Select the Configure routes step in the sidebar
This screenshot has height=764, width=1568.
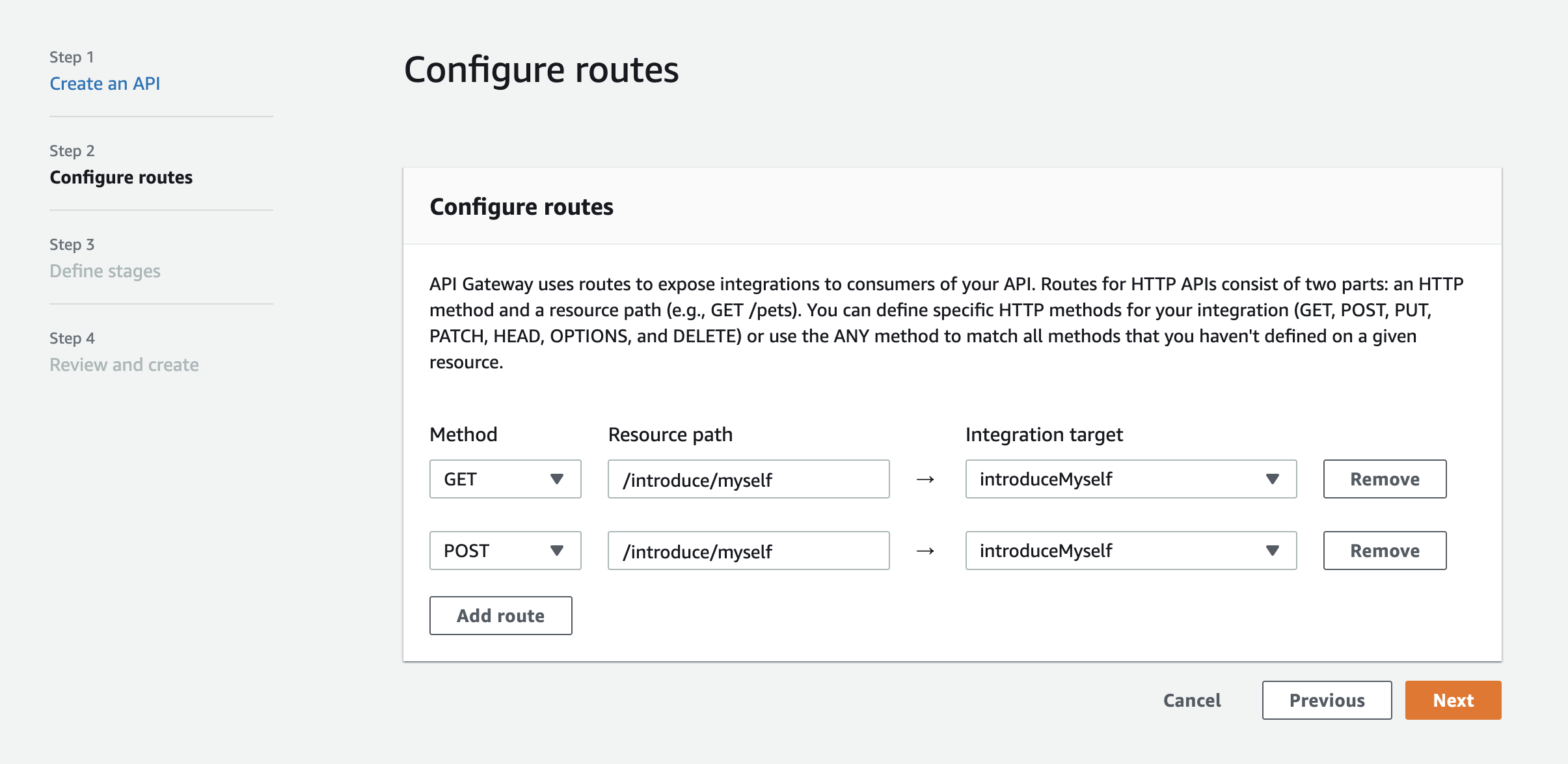point(122,177)
